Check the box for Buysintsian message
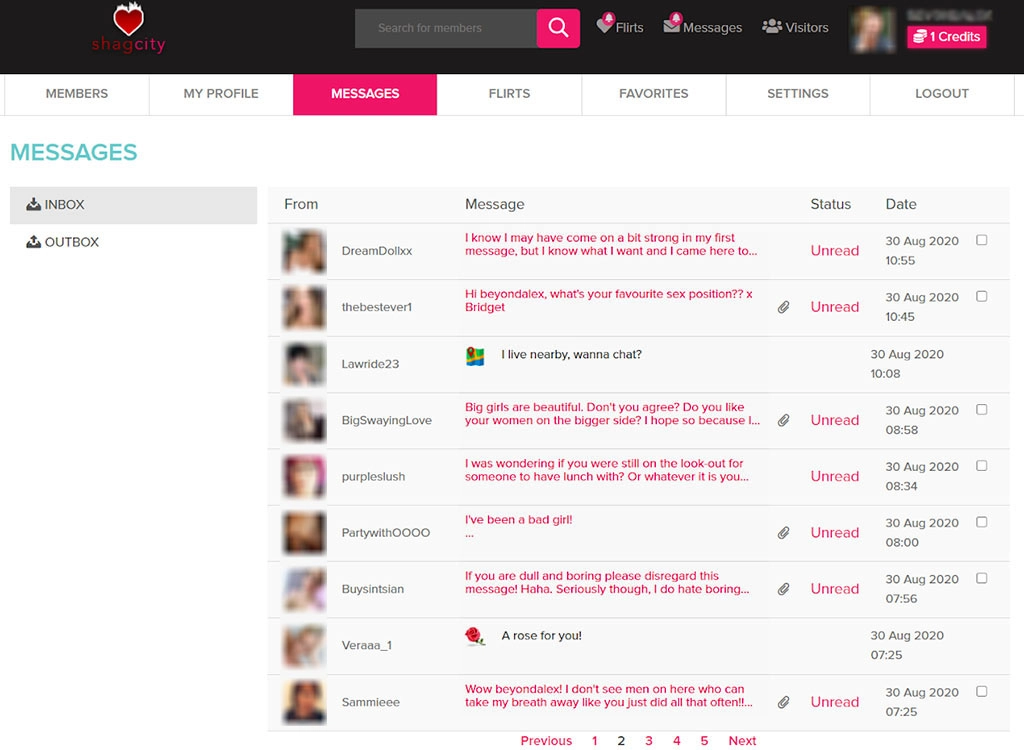The height and width of the screenshot is (750, 1024). 981,578
